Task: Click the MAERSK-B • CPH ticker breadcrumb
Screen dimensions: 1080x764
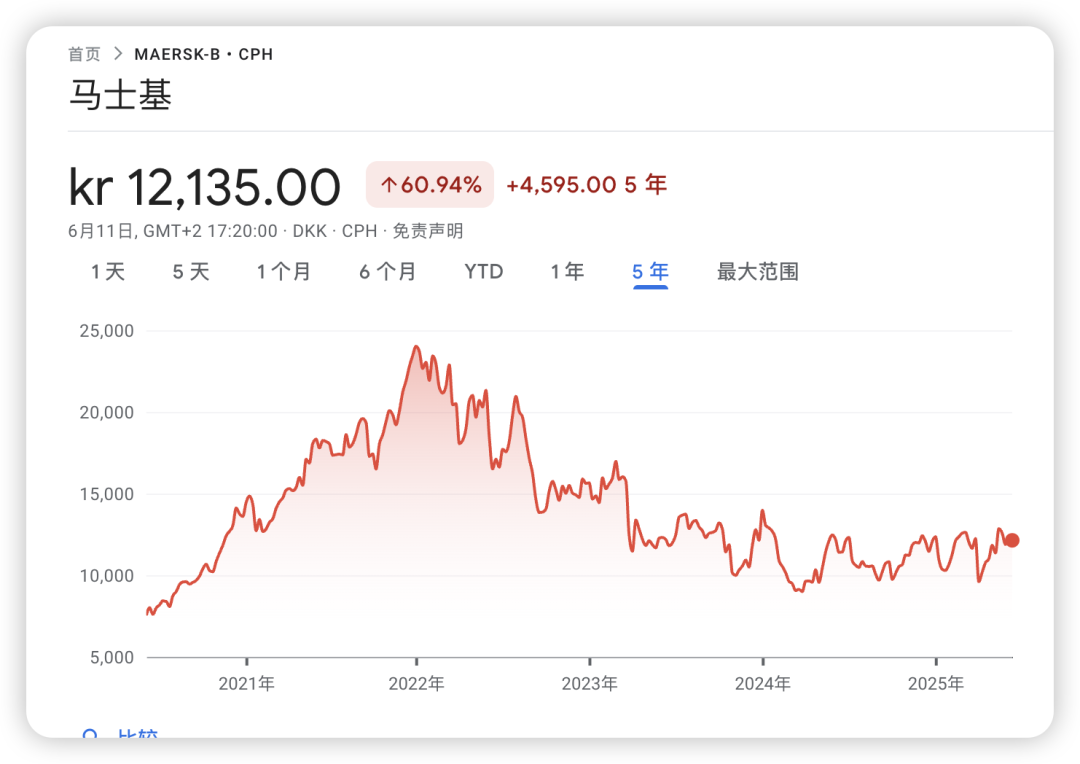Action: click(203, 54)
